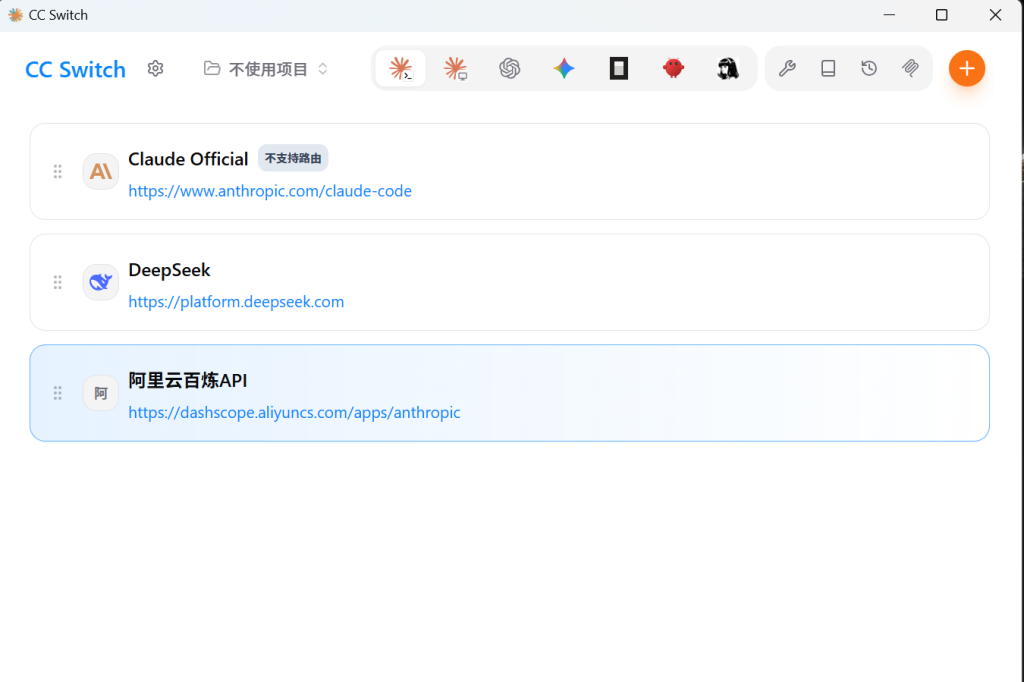The height and width of the screenshot is (682, 1024).
Task: Expand the 不使用项目 project dropdown
Action: click(x=266, y=69)
